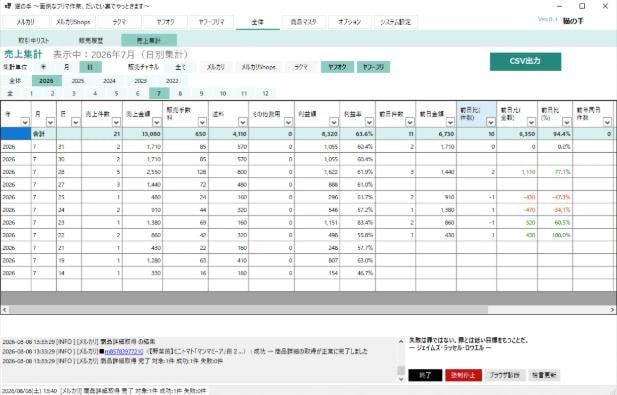Click the table scrollbar left arrow
This screenshot has width=617, height=395.
(4, 310)
